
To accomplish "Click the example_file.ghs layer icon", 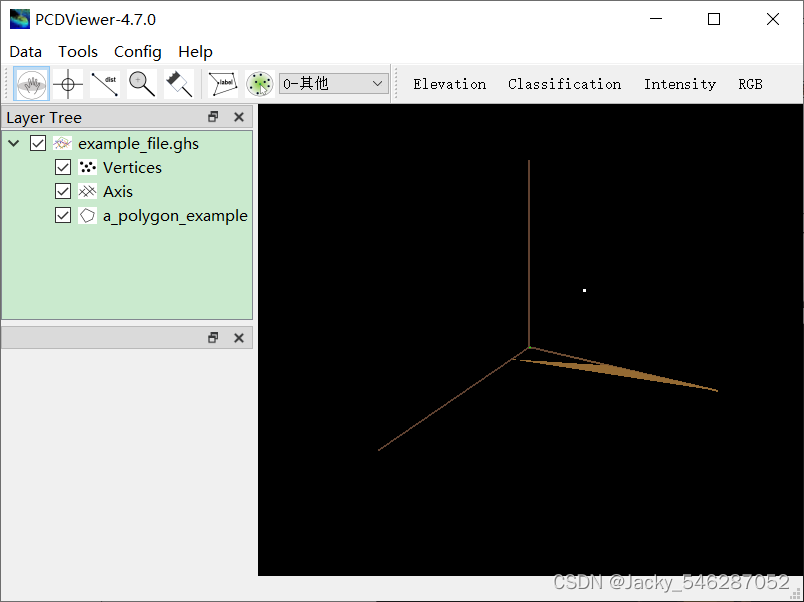I will tap(63, 143).
